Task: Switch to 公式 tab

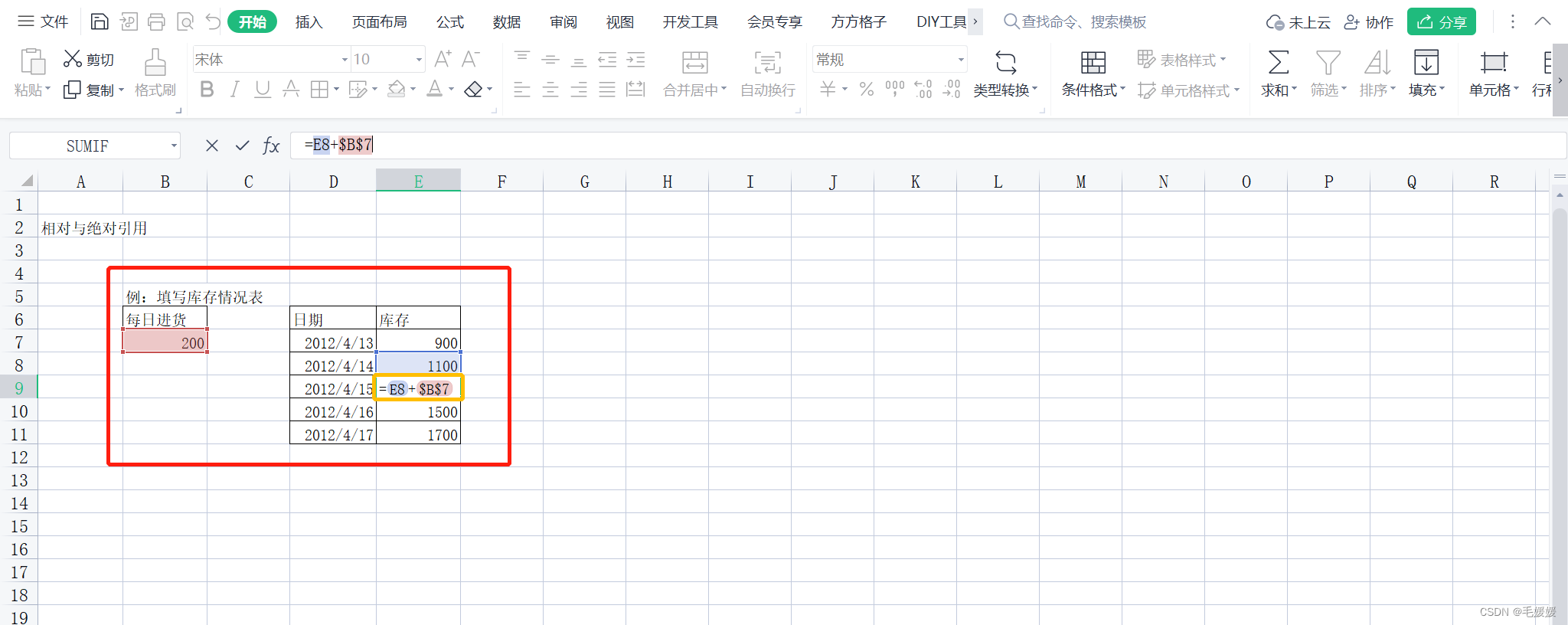Action: (x=450, y=21)
